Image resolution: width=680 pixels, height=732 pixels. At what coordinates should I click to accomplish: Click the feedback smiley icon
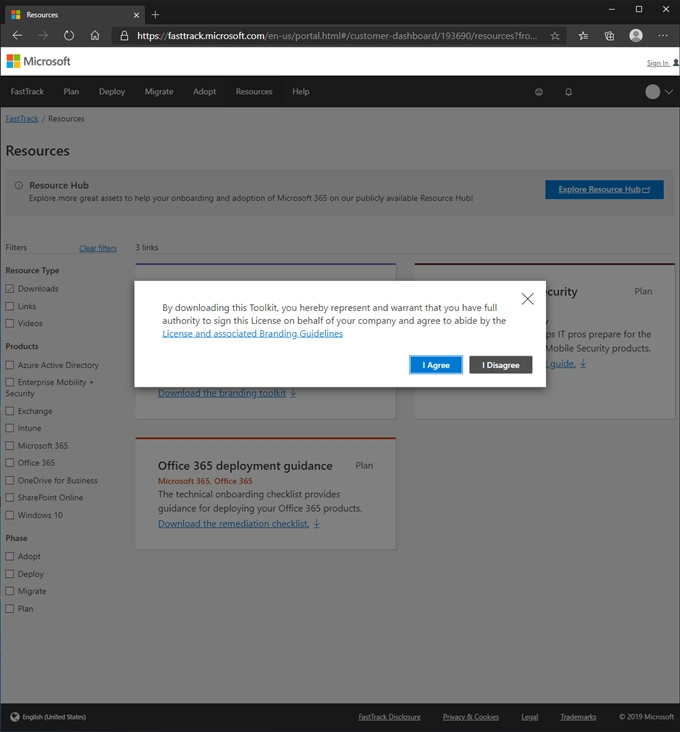pos(539,92)
